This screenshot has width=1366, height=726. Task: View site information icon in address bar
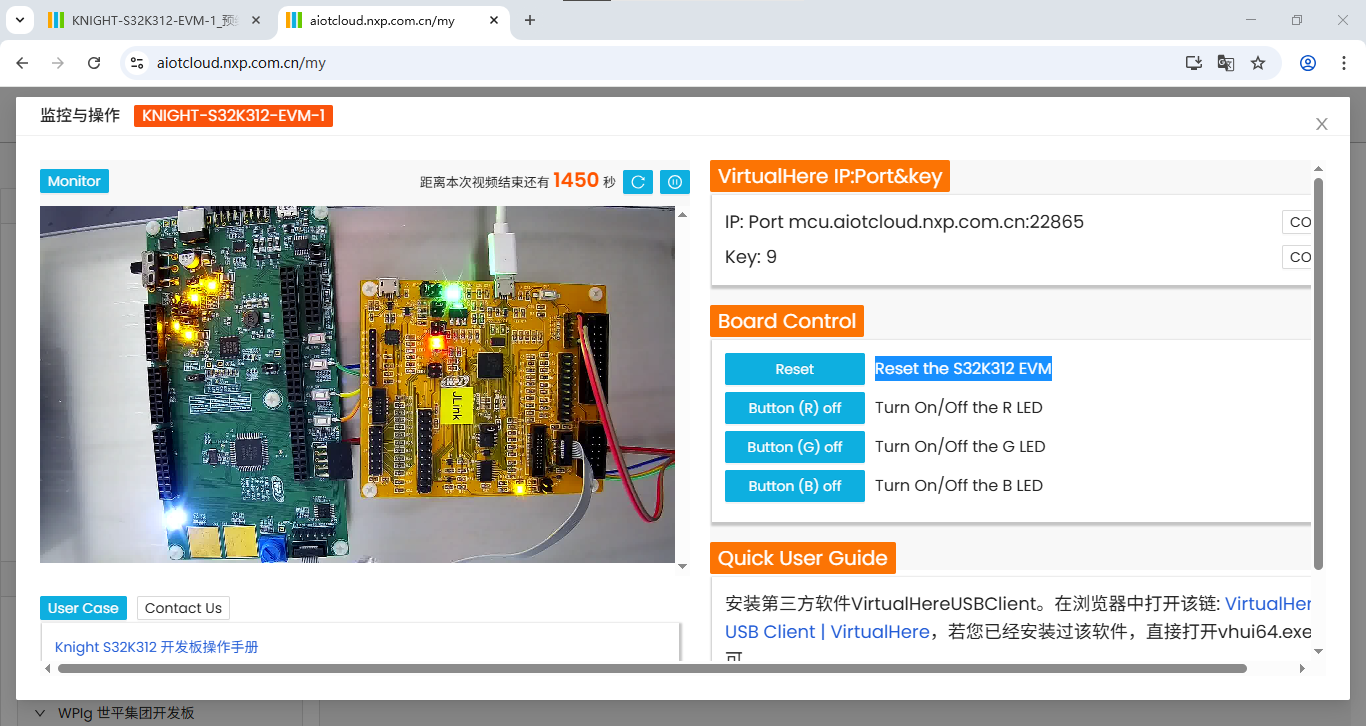coord(138,63)
